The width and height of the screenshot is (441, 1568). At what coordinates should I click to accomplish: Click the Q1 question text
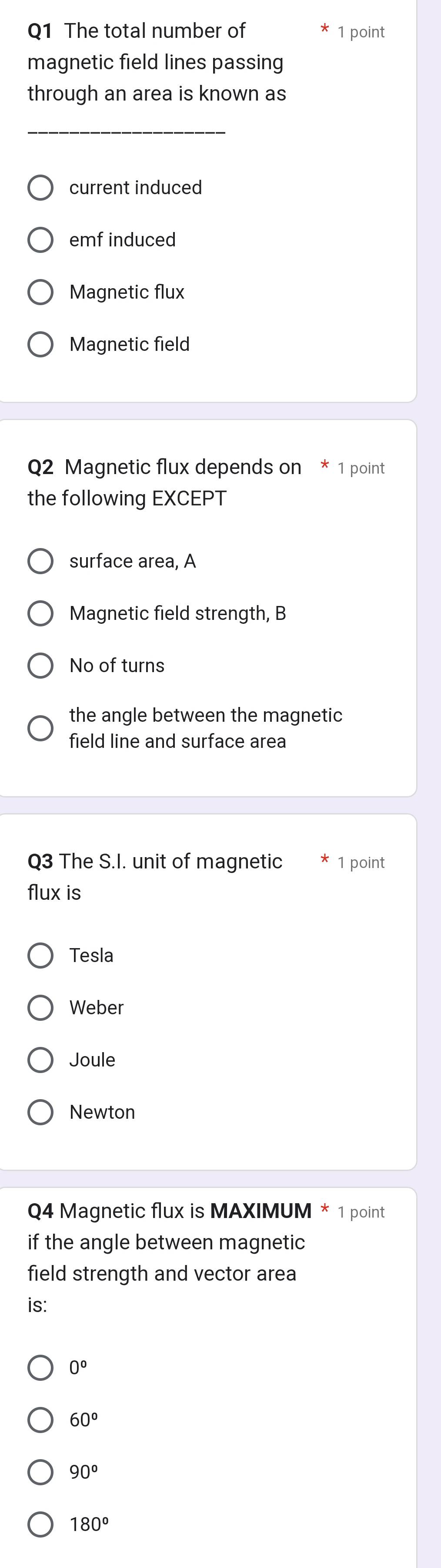156,62
